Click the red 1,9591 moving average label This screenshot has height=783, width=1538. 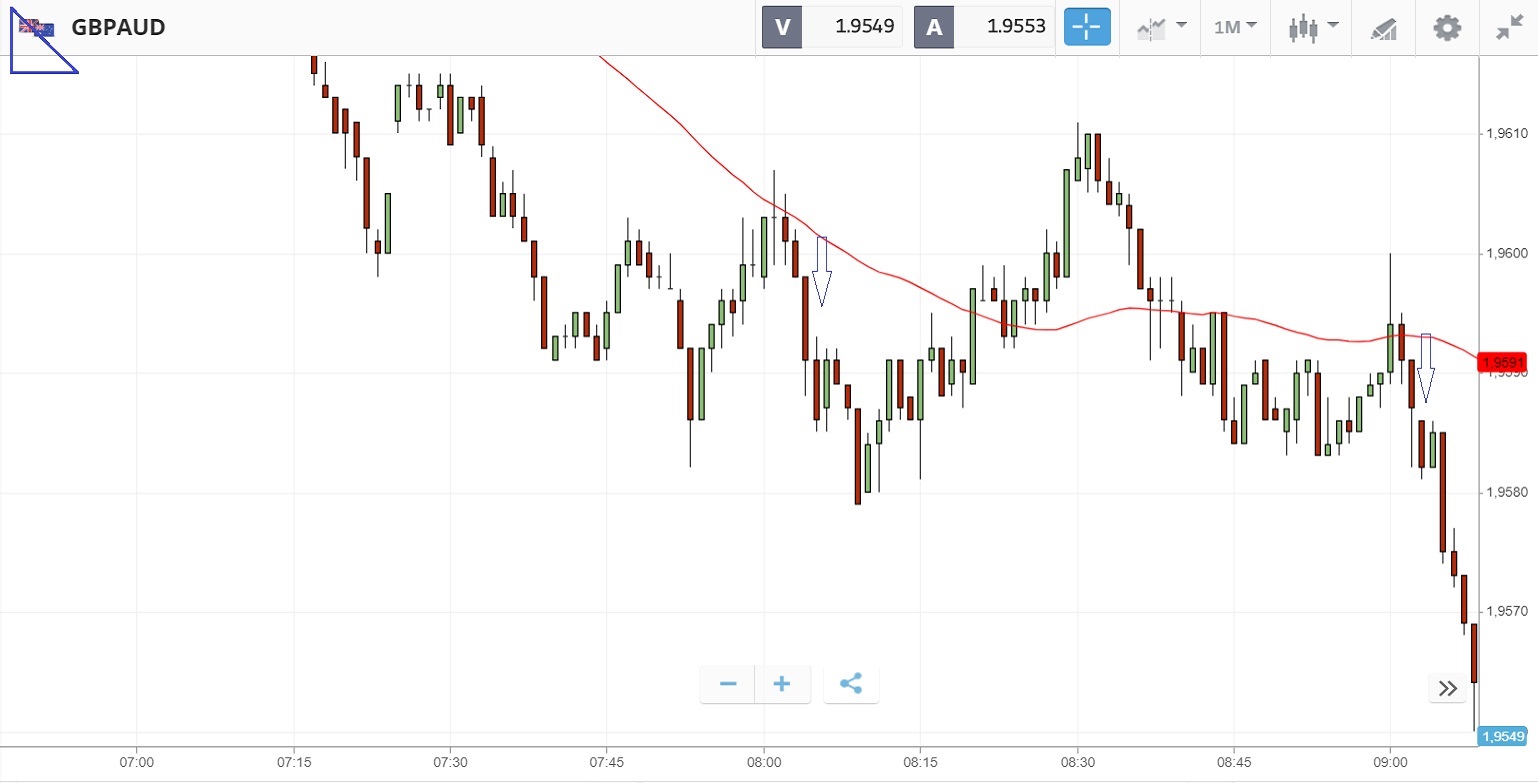click(1503, 362)
